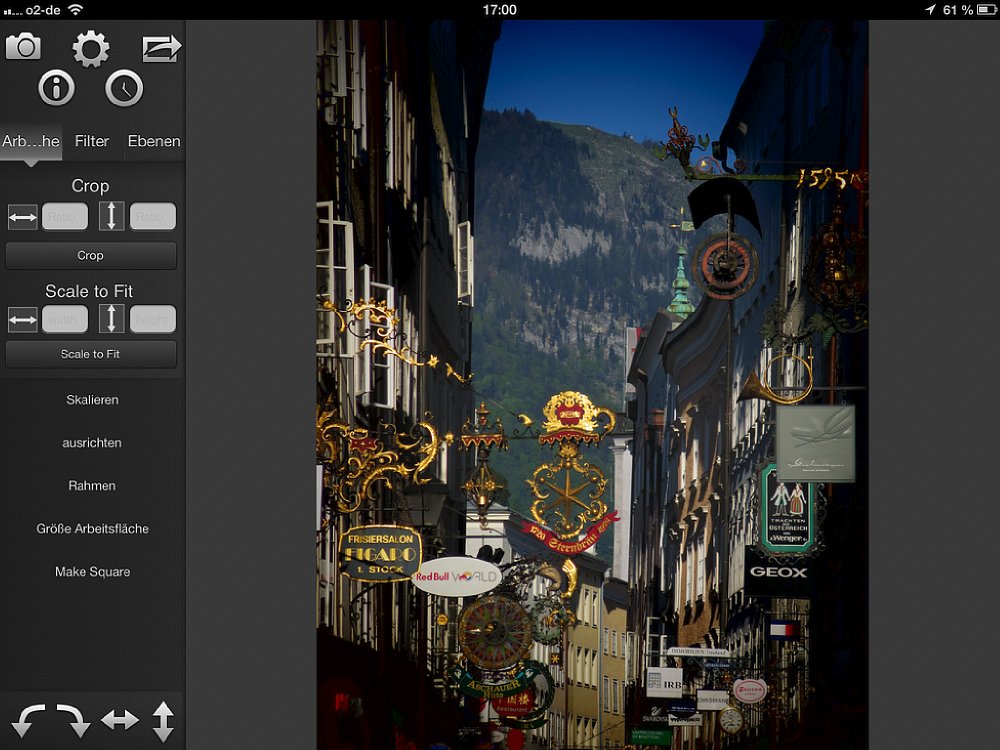Focus the Crop vertical Ratio field
The width and height of the screenshot is (1000, 750).
(x=153, y=216)
